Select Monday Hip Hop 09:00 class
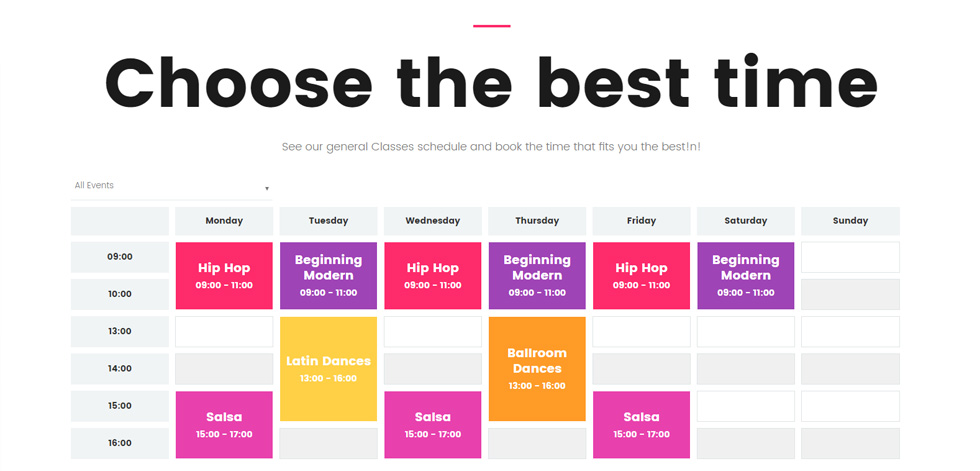 tap(224, 275)
